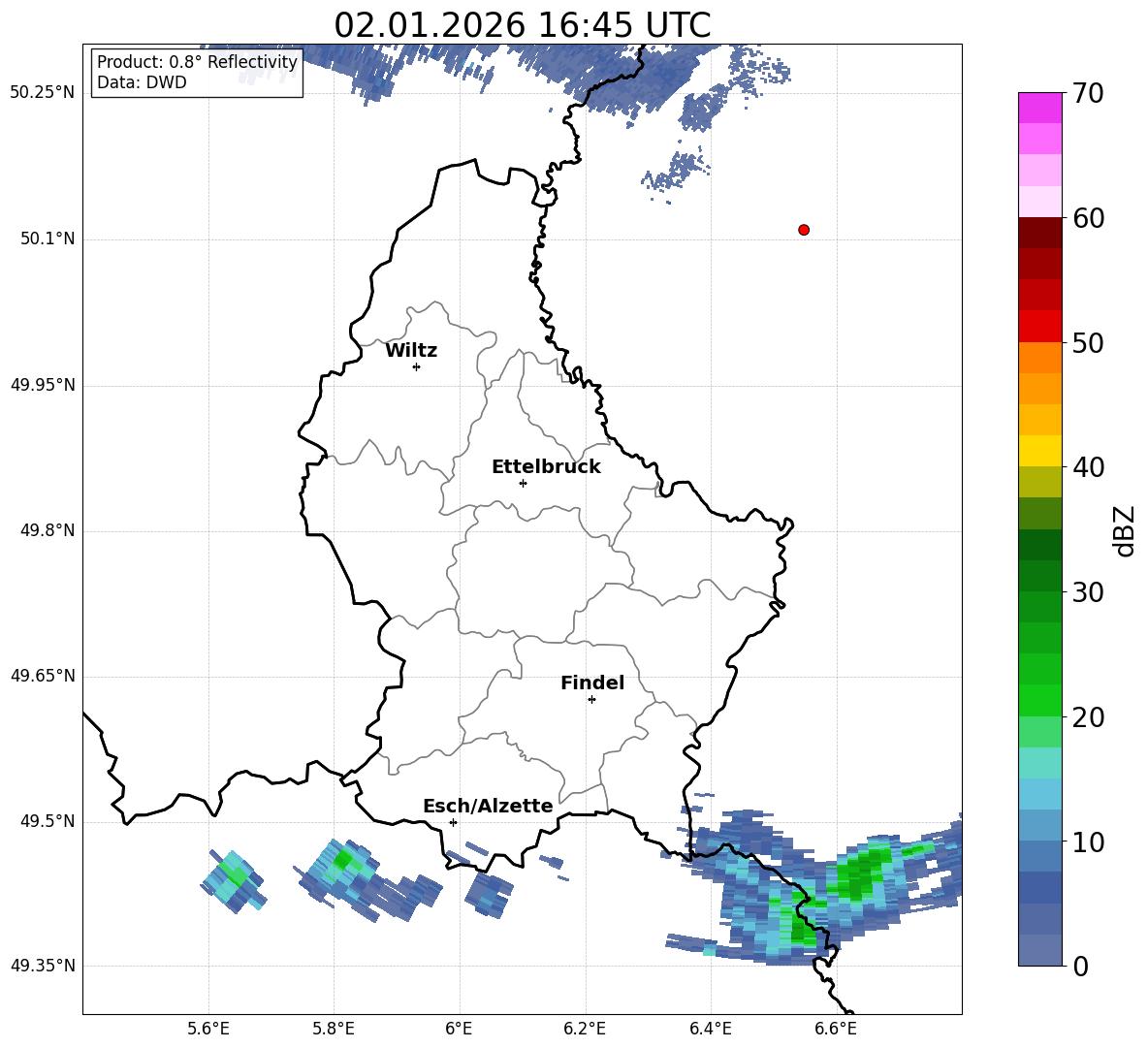Click the magenta top colorbar swatch

(1039, 108)
